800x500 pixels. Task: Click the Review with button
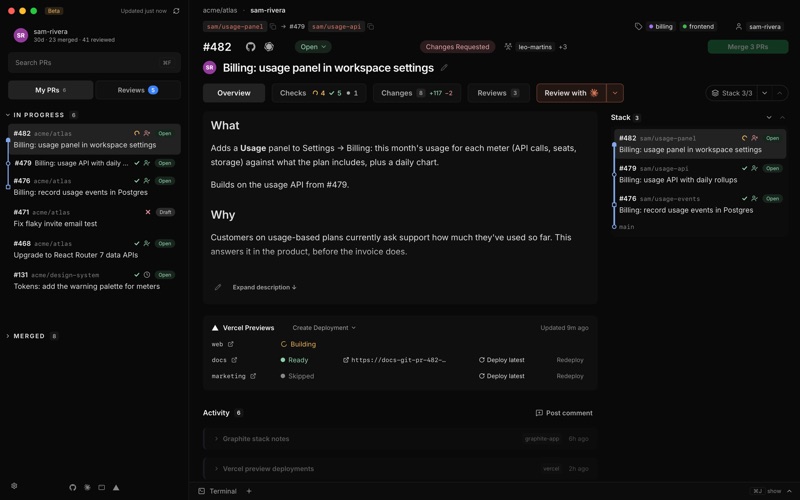(571, 93)
